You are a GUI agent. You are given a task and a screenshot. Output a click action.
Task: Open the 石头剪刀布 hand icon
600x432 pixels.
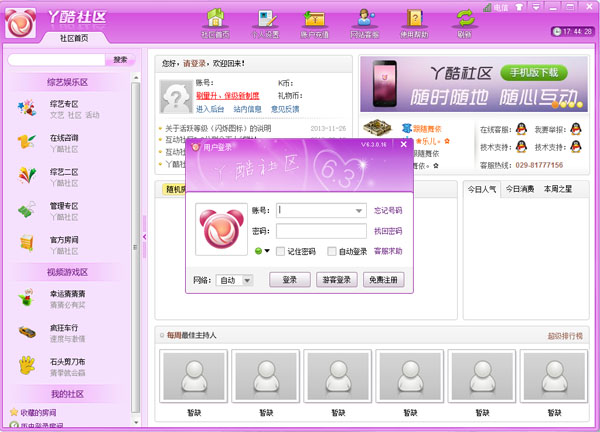pyautogui.click(x=26, y=365)
